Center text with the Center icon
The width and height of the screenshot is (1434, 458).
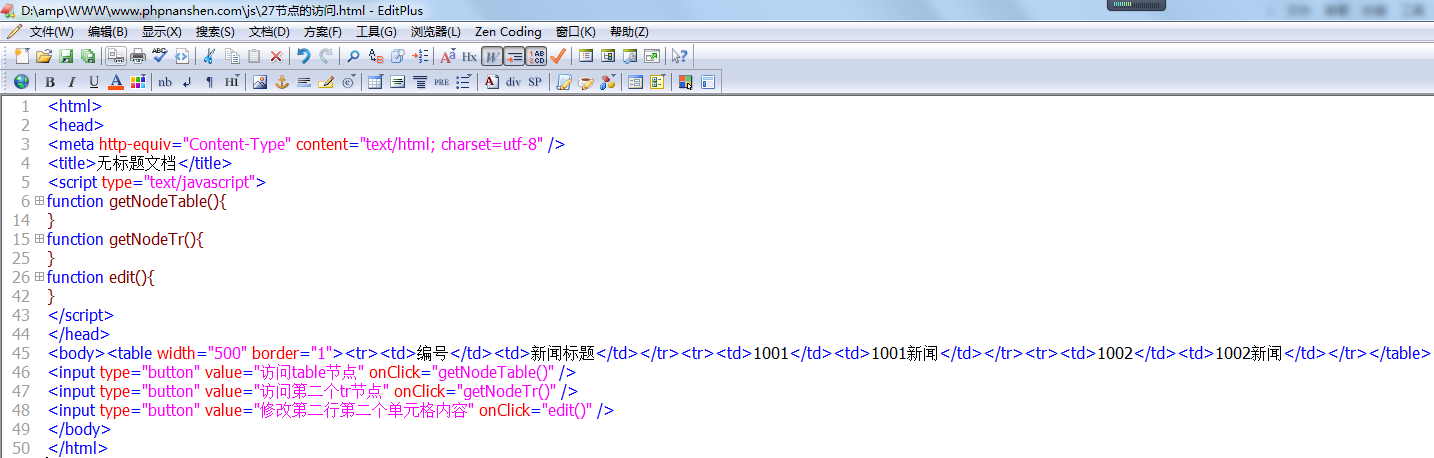[x=419, y=82]
